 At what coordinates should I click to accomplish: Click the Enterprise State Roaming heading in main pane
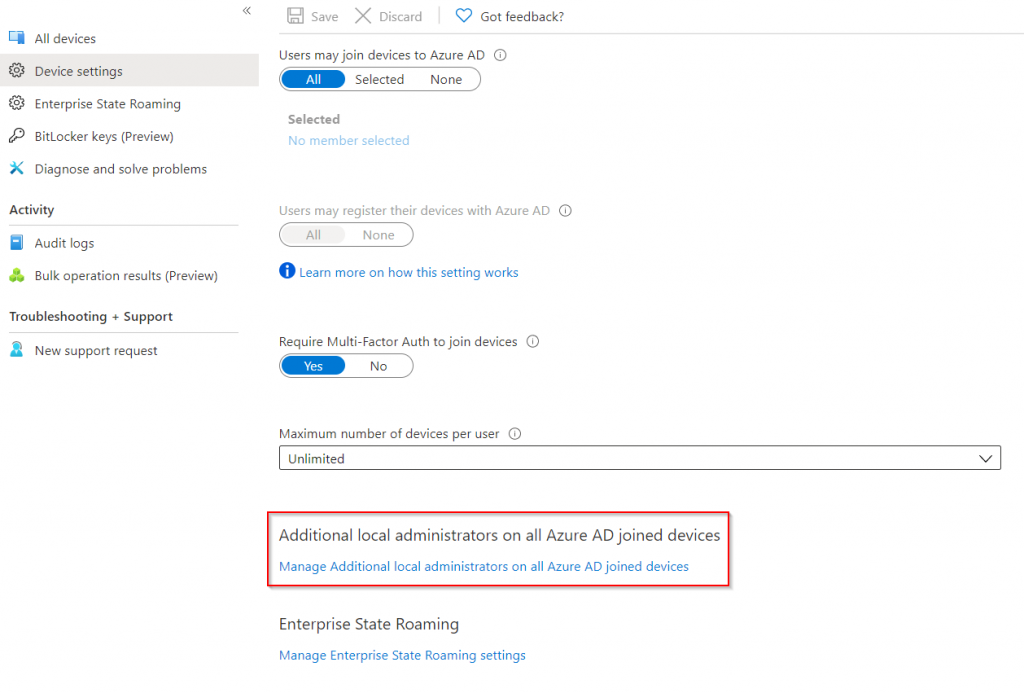[369, 624]
